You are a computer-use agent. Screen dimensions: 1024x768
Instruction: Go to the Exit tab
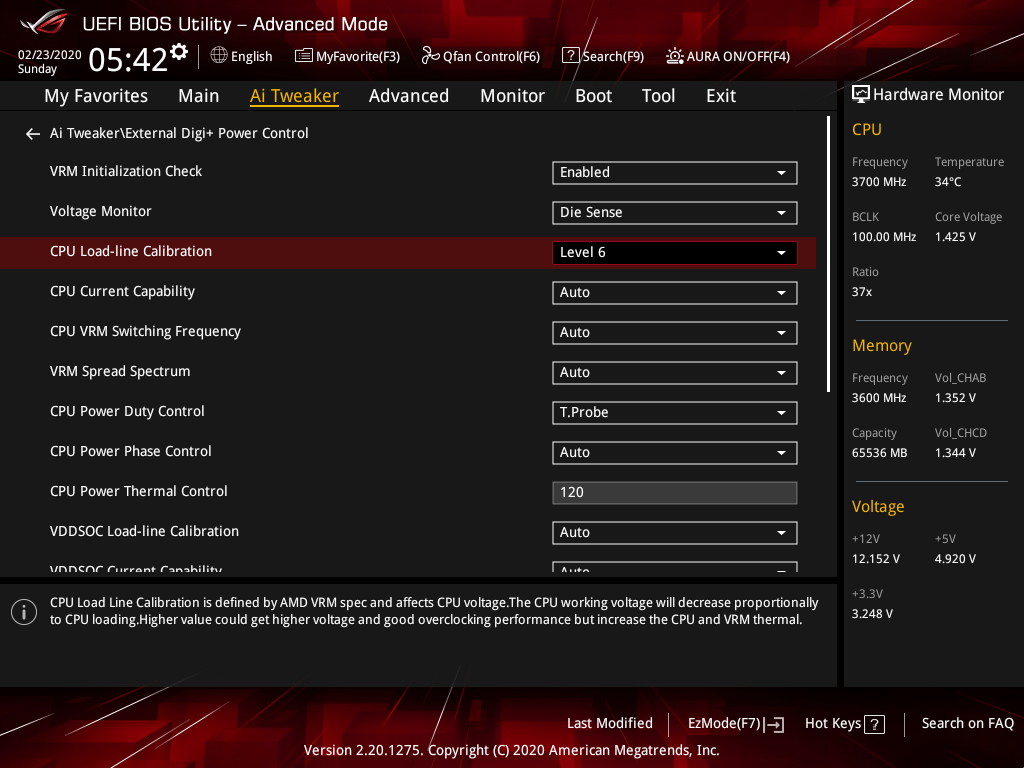point(721,96)
